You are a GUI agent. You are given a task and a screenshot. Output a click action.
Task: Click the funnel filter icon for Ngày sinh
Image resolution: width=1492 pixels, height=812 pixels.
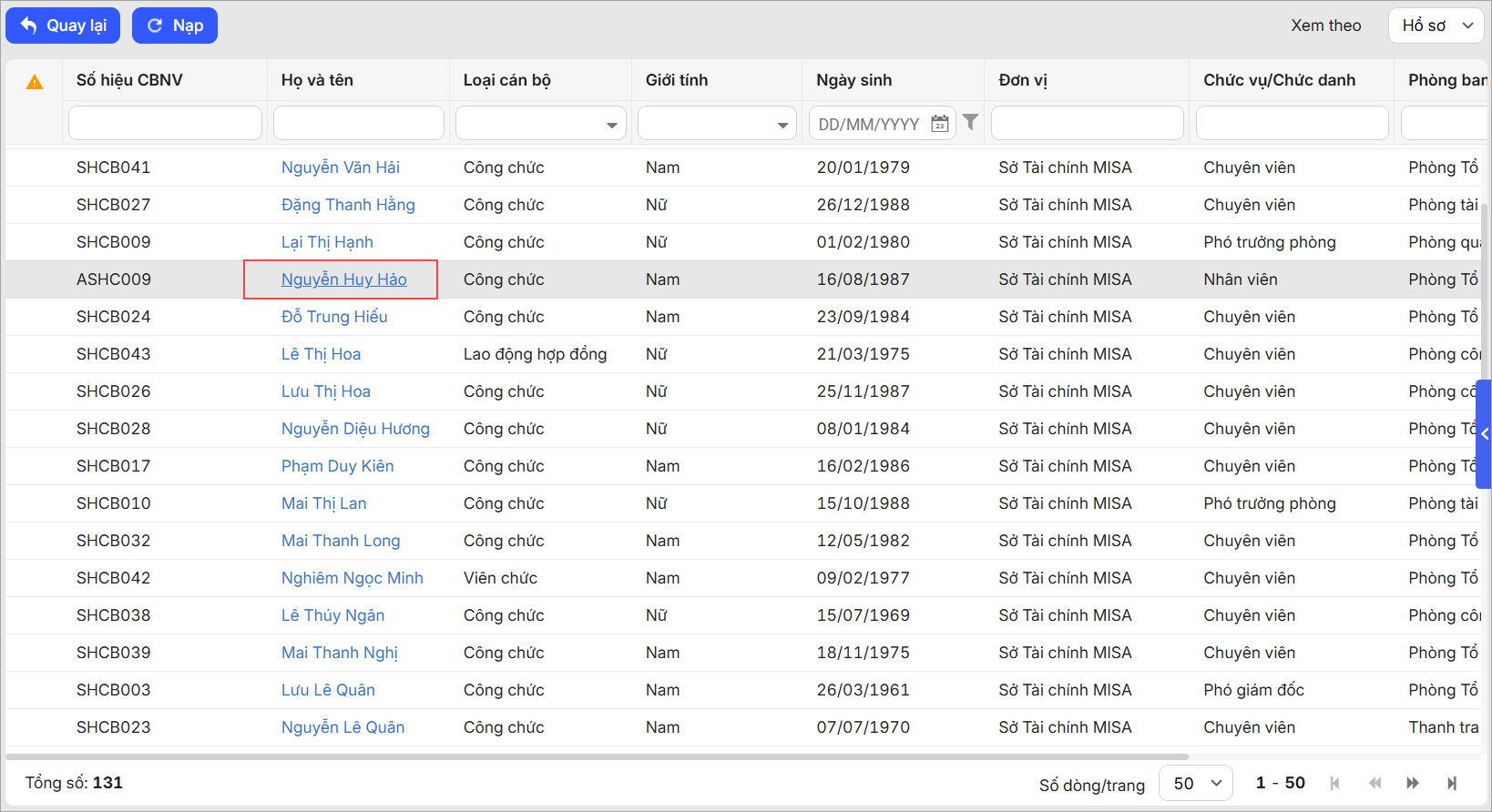coord(970,122)
